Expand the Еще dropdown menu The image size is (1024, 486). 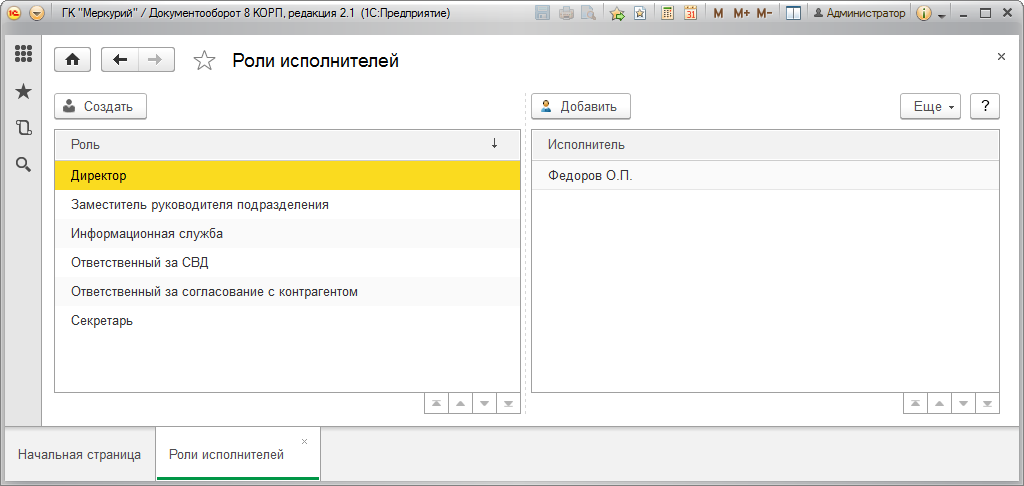tap(931, 106)
